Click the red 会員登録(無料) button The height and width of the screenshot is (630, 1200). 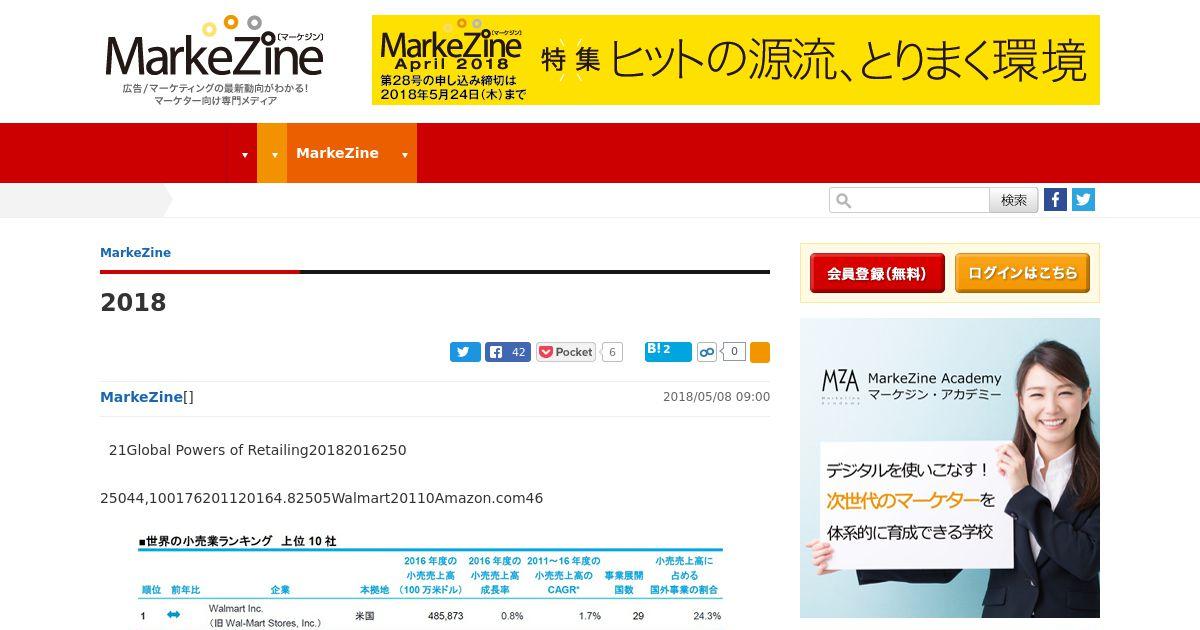[877, 273]
